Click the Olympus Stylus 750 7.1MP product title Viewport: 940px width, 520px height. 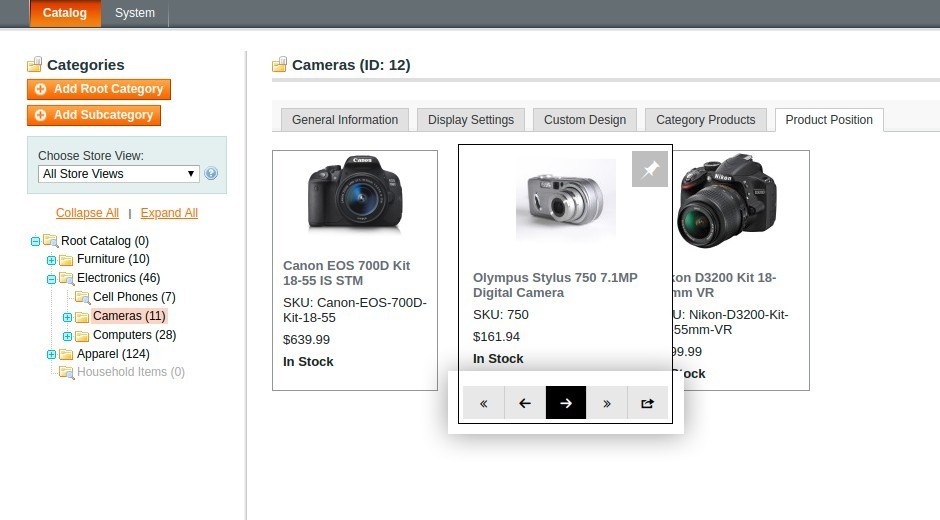tap(555, 285)
